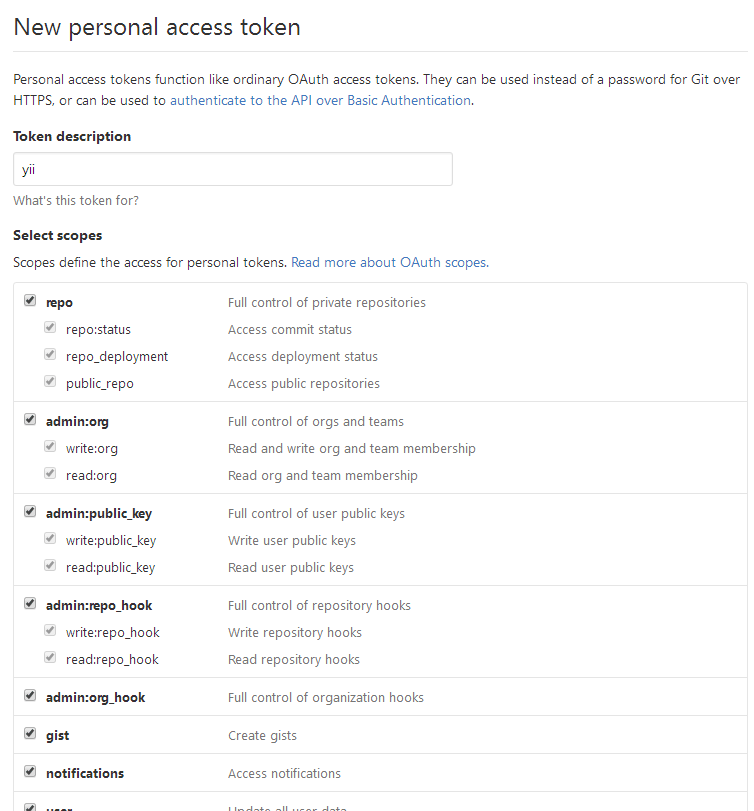Open the Basic Authentication API link

click(x=320, y=100)
